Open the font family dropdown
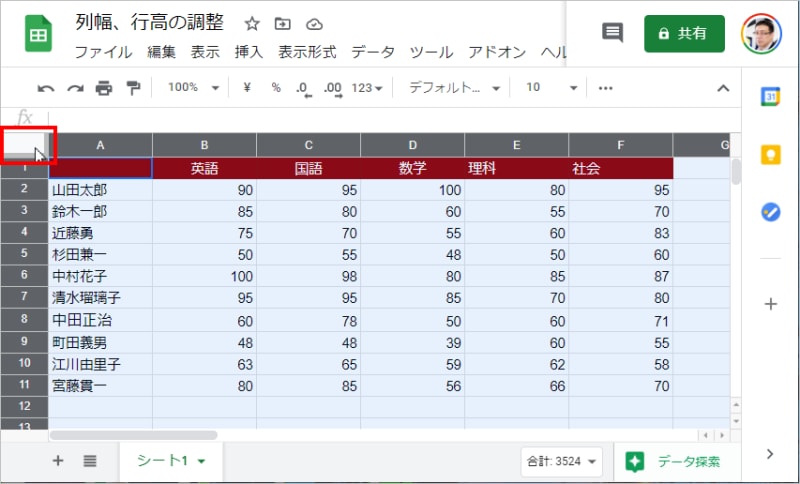This screenshot has height=484, width=800. [x=454, y=88]
